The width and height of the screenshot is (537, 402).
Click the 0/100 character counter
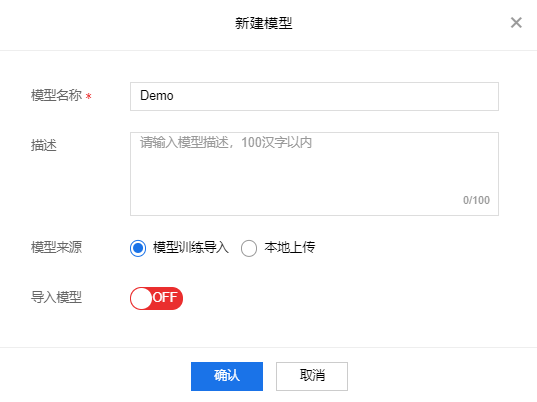(476, 200)
